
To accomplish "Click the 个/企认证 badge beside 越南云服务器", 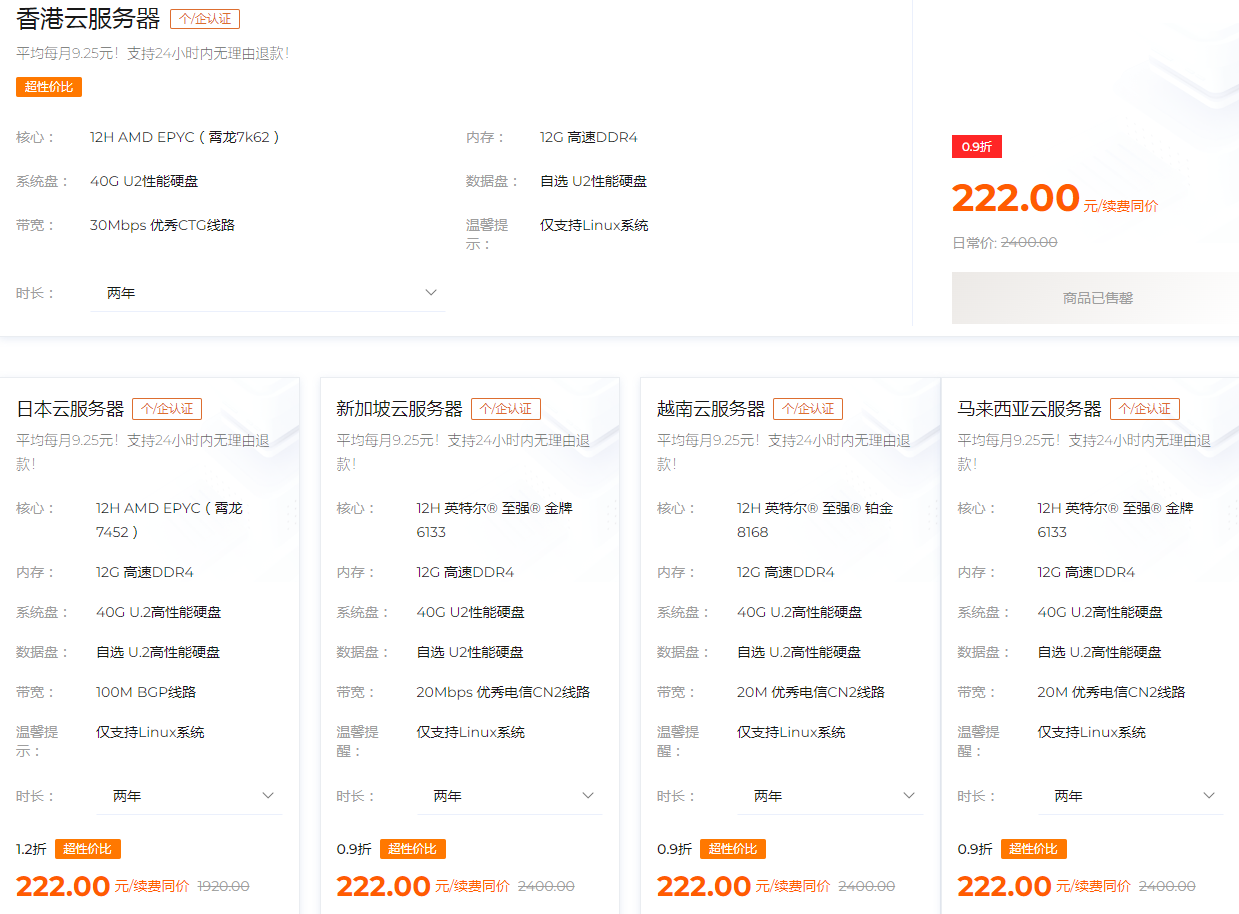I will 808,408.
